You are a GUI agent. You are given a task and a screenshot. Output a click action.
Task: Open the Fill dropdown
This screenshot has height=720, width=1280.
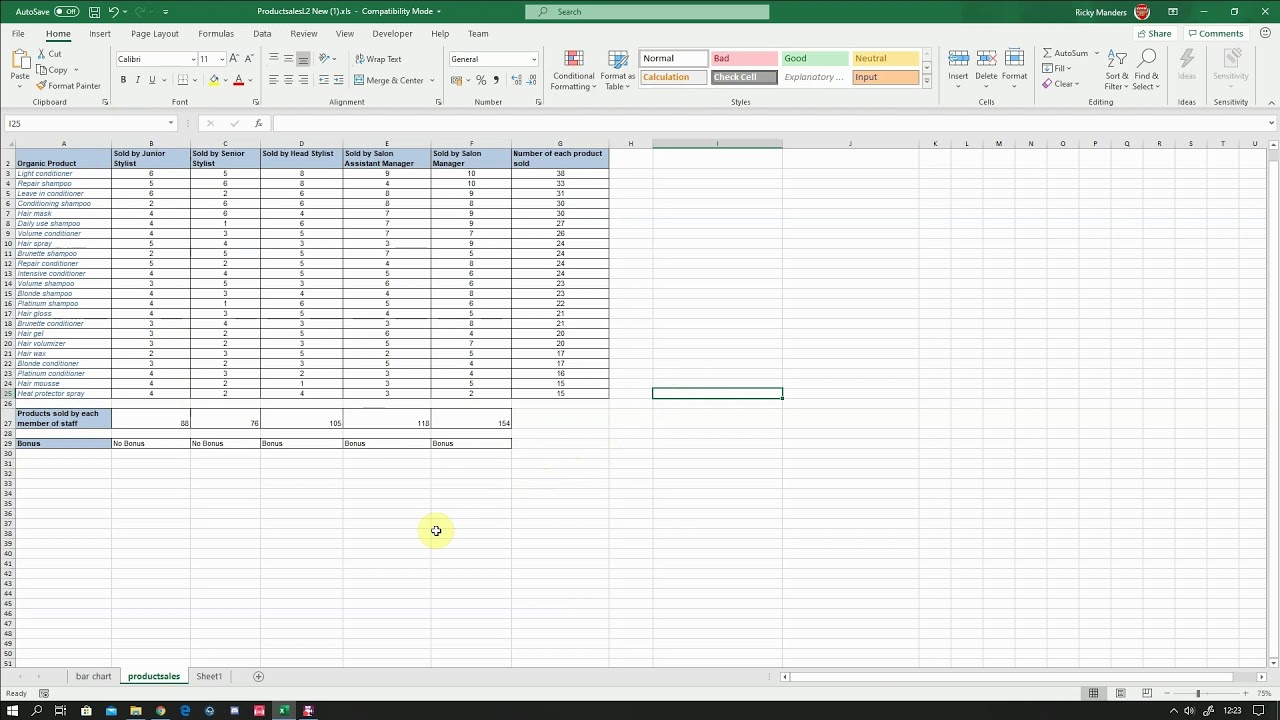coord(1057,69)
